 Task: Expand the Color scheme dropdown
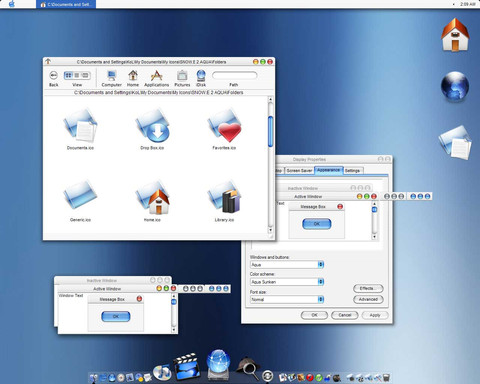[x=287, y=282]
